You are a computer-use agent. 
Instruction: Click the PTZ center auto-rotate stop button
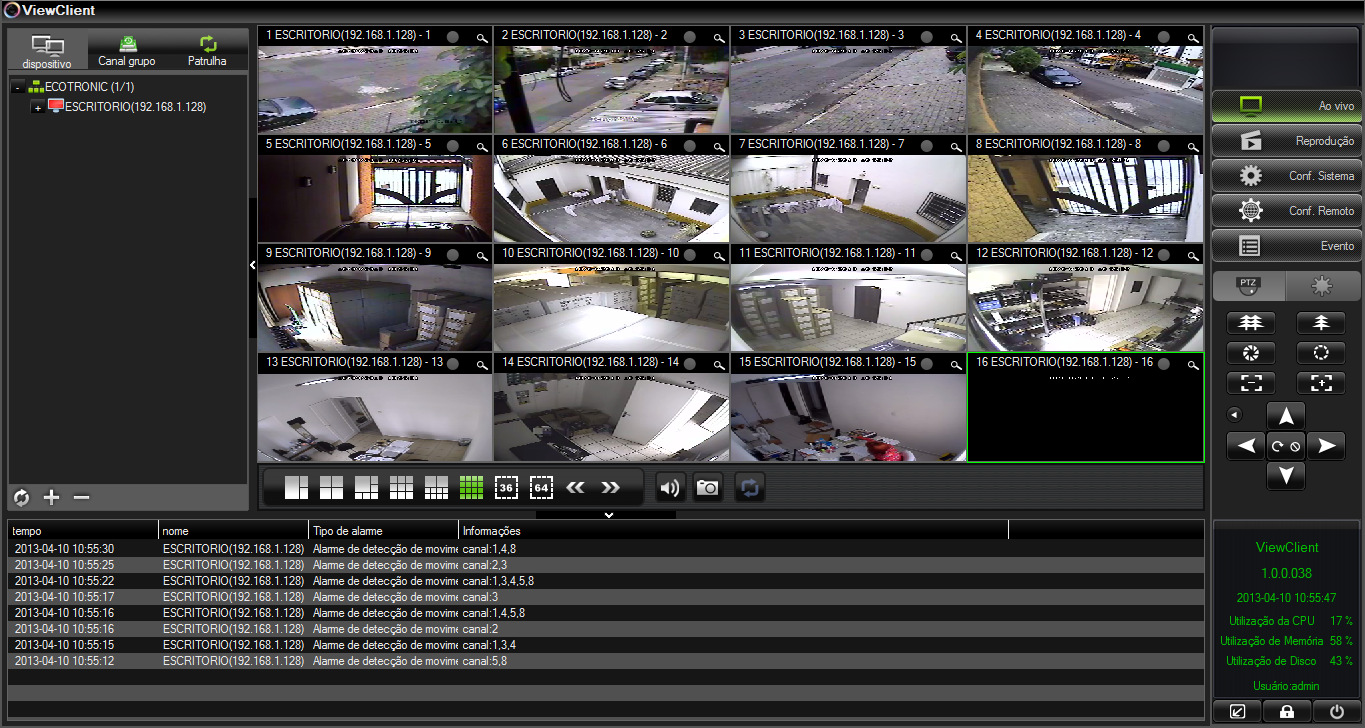pyautogui.click(x=1286, y=446)
